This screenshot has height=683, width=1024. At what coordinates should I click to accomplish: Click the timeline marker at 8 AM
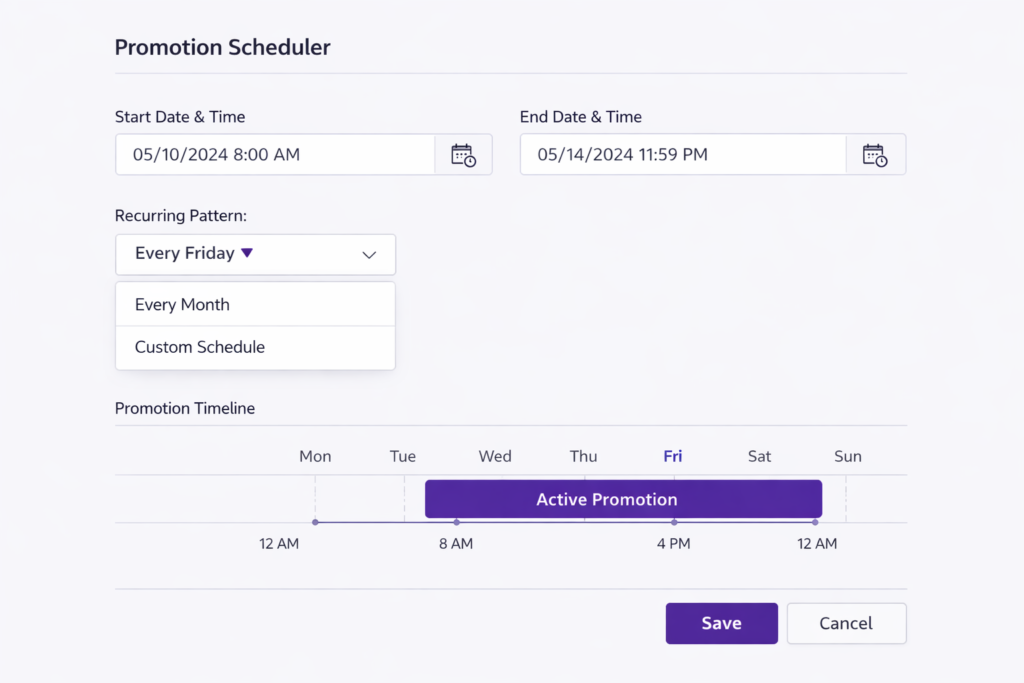456,521
